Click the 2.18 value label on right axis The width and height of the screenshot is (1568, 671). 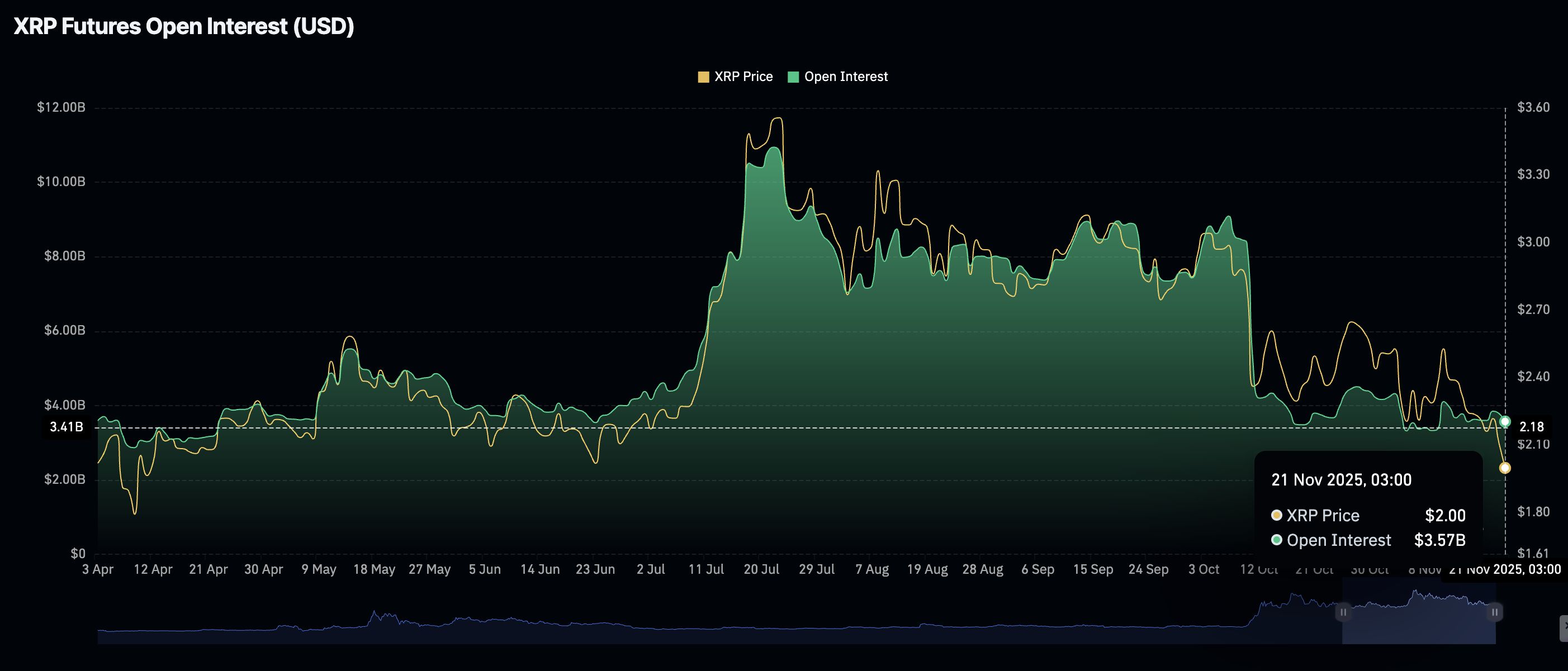1532,427
